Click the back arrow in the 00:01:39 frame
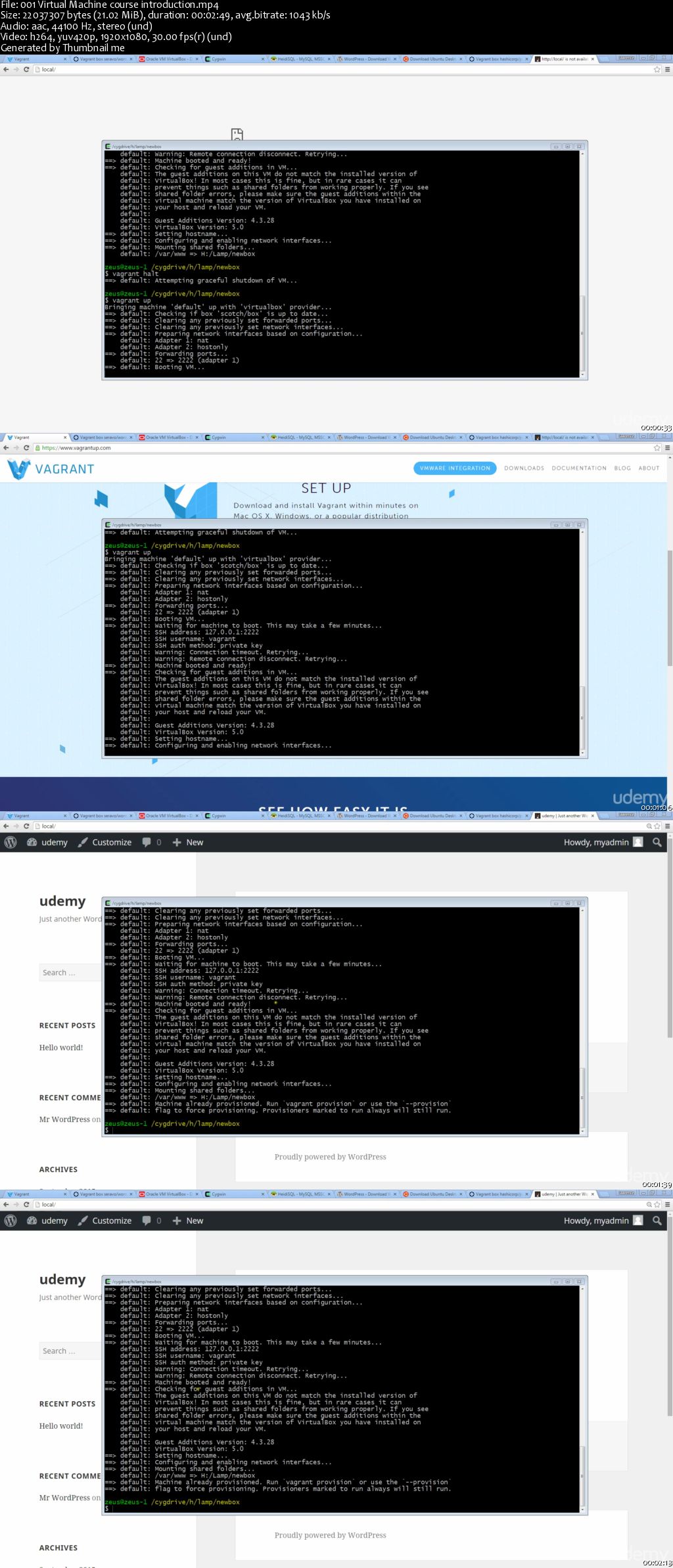Screen dimensions: 673x1568 [6, 826]
